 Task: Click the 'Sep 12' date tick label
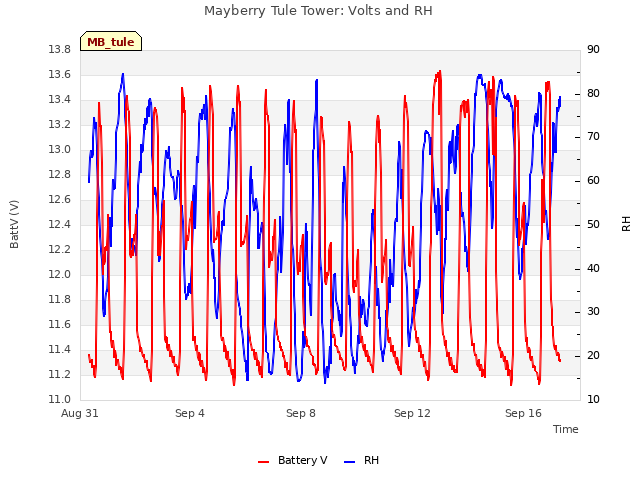pyautogui.click(x=412, y=413)
